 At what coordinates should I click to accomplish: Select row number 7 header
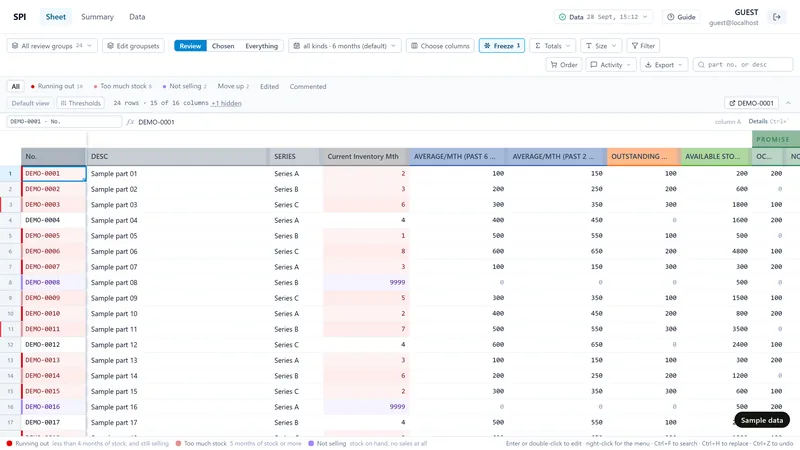pyautogui.click(x=10, y=267)
